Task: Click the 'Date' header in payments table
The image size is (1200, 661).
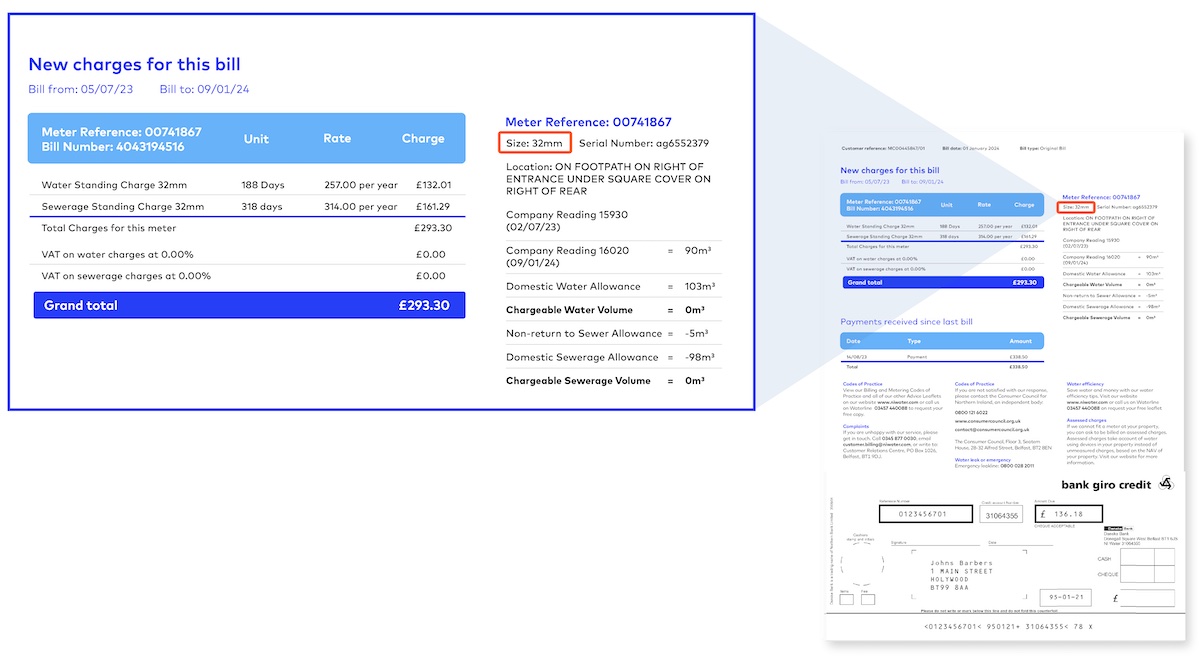Action: point(853,341)
